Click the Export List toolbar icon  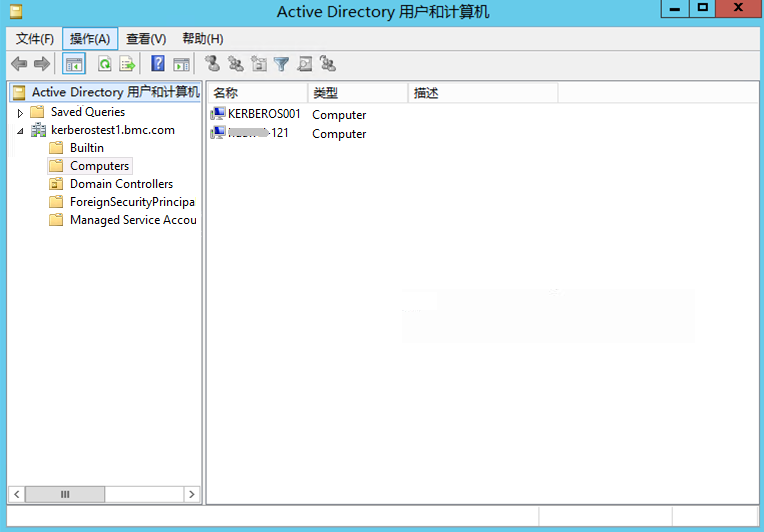[127, 64]
